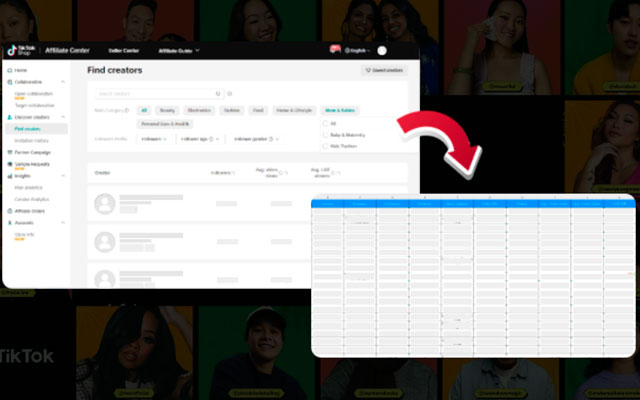
Task: Click the Discover creators sidebar icon
Action: click(10, 117)
